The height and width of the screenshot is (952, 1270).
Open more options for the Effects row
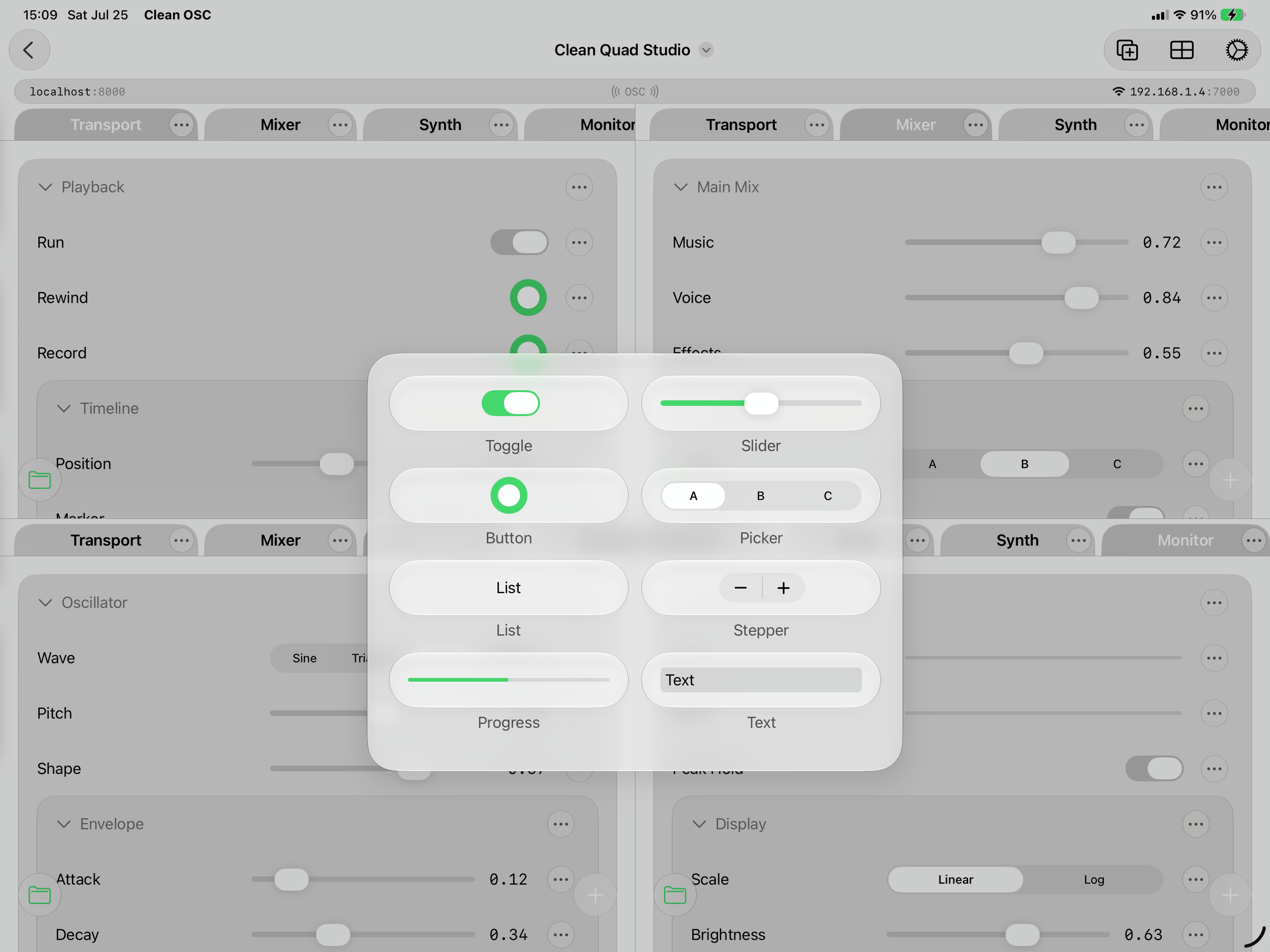tap(1214, 353)
